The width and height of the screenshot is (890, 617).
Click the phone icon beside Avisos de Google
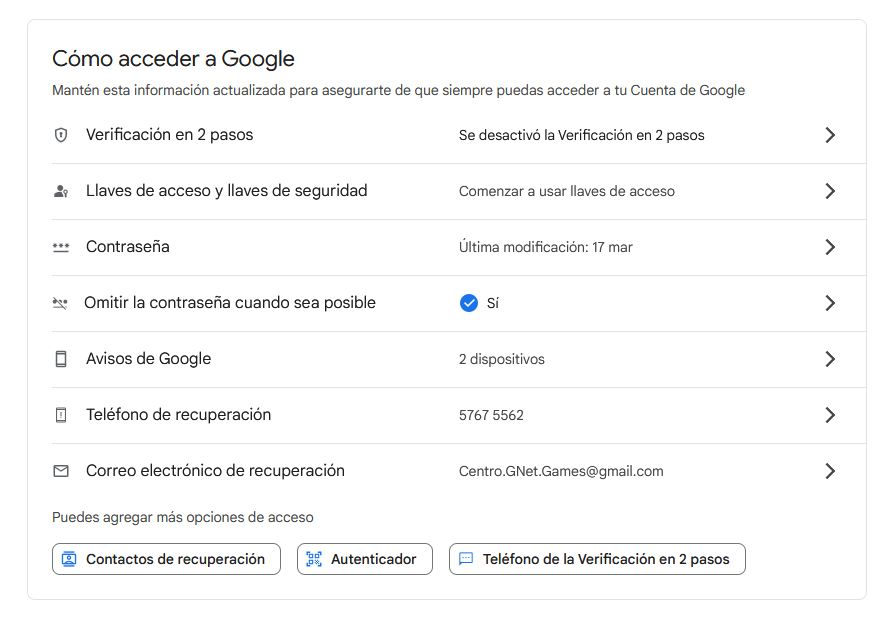[61, 359]
